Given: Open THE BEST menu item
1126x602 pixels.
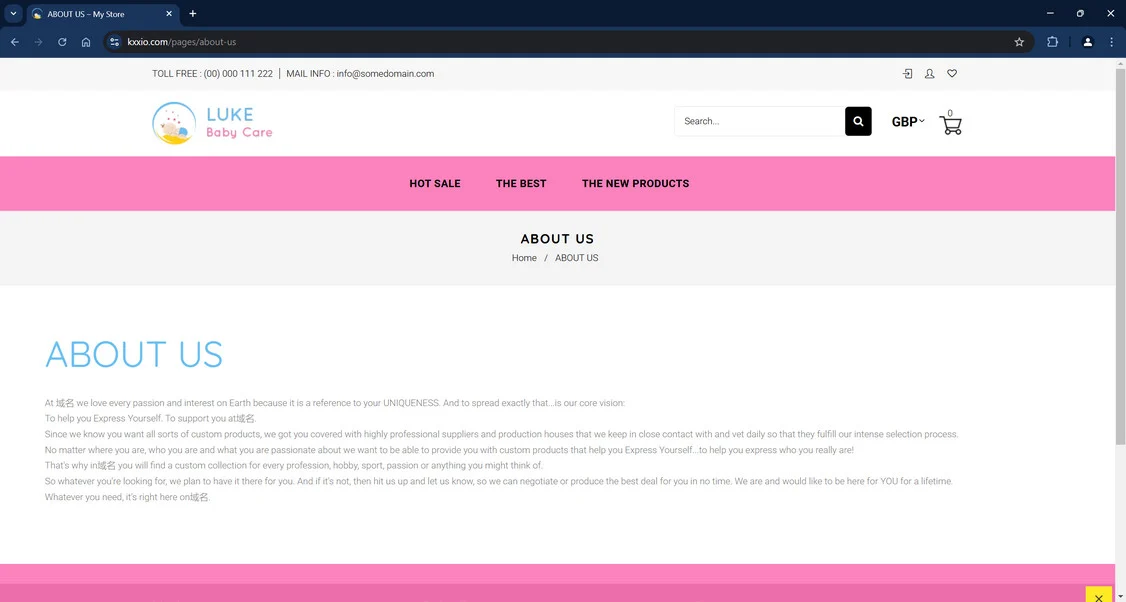Looking at the screenshot, I should [x=521, y=183].
